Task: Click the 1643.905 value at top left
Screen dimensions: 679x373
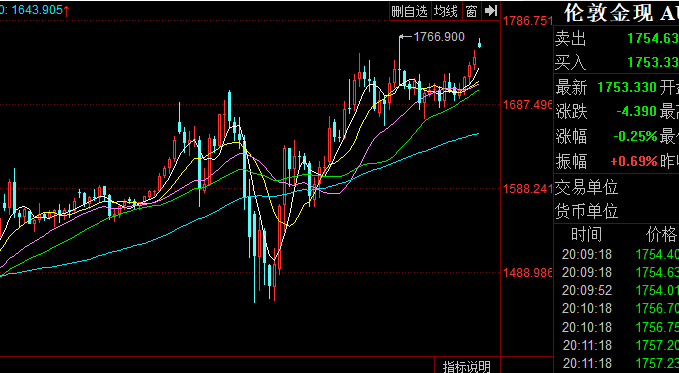Action: [x=37, y=10]
